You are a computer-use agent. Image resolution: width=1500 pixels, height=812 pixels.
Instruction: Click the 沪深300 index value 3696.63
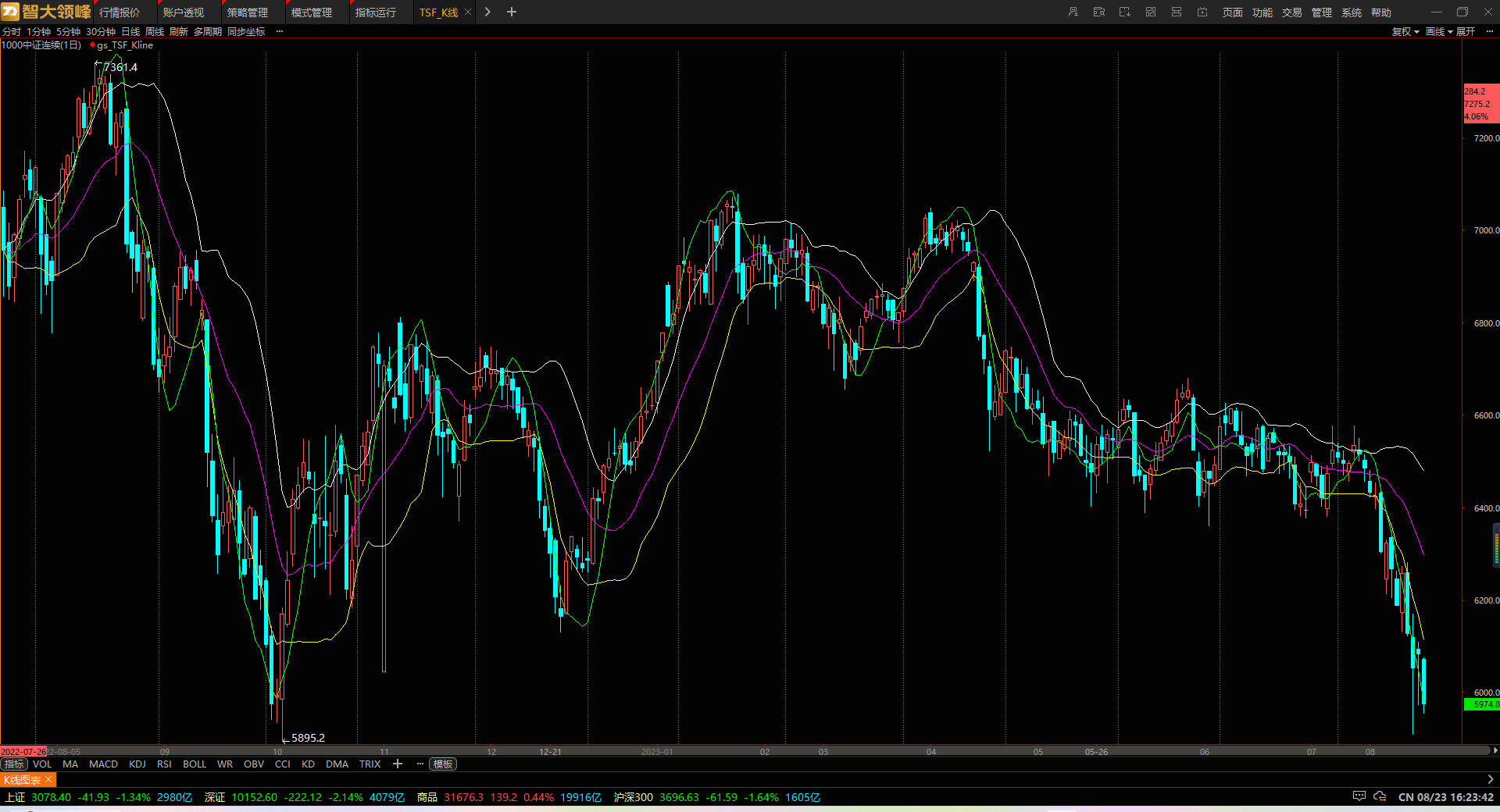click(x=679, y=797)
